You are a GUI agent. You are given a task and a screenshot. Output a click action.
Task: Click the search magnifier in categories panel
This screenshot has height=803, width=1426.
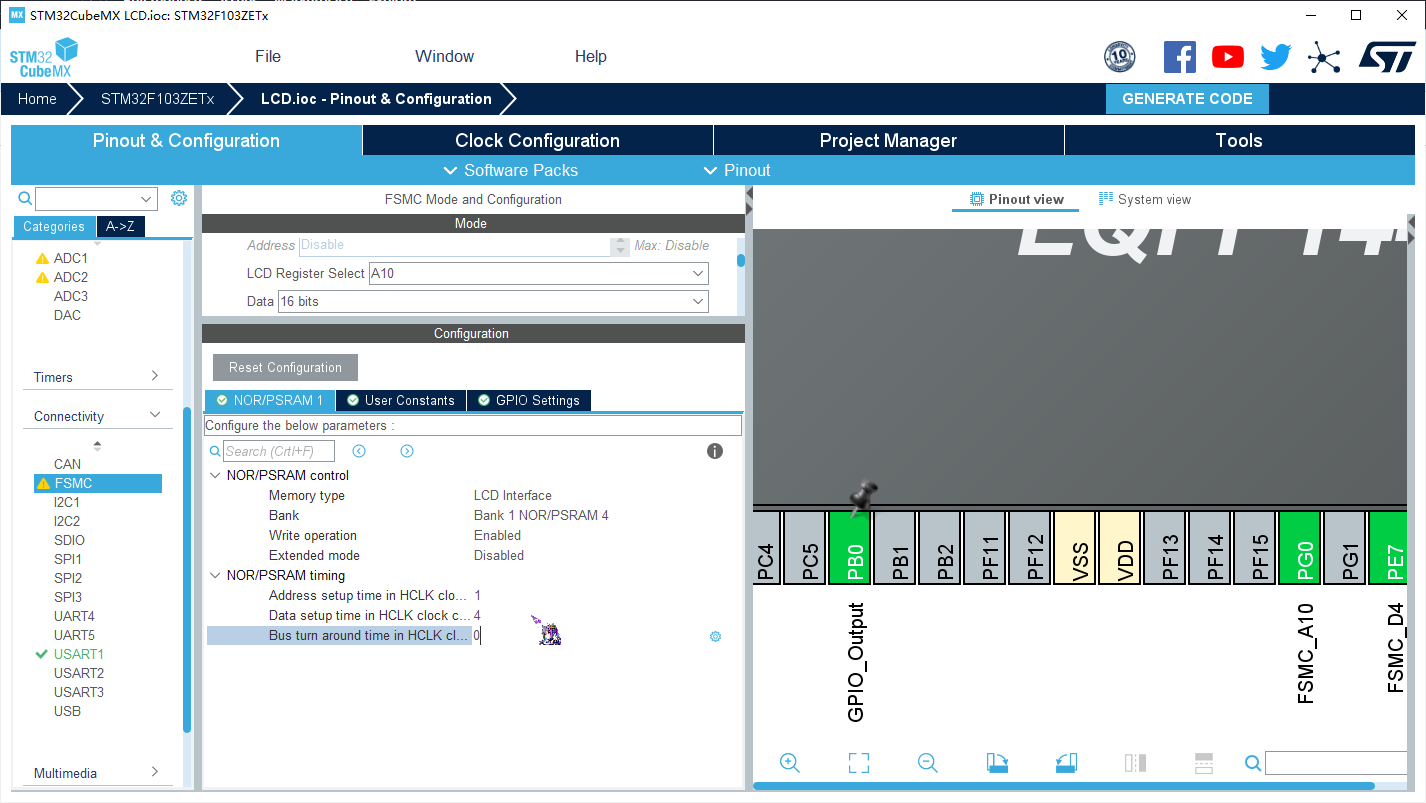pyautogui.click(x=26, y=199)
